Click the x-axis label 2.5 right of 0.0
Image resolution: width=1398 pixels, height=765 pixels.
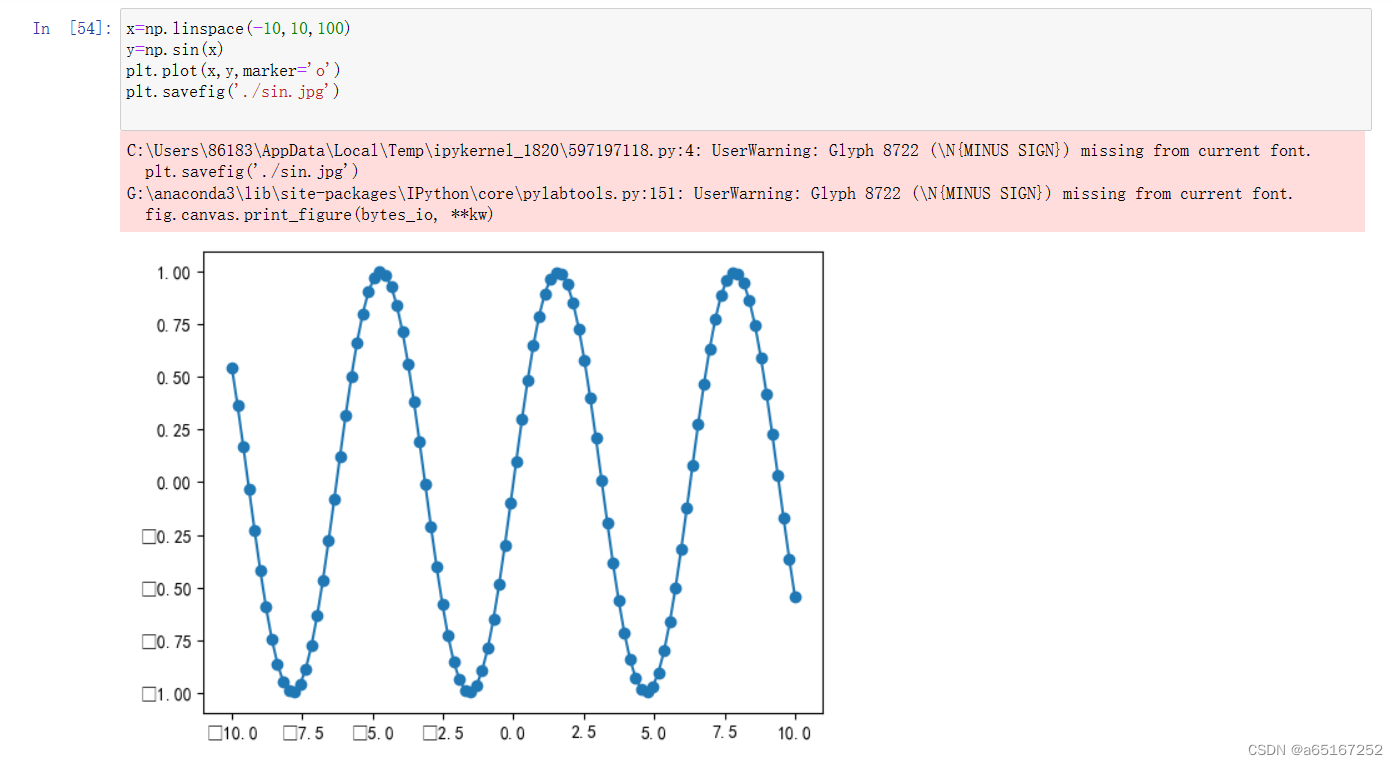[583, 733]
